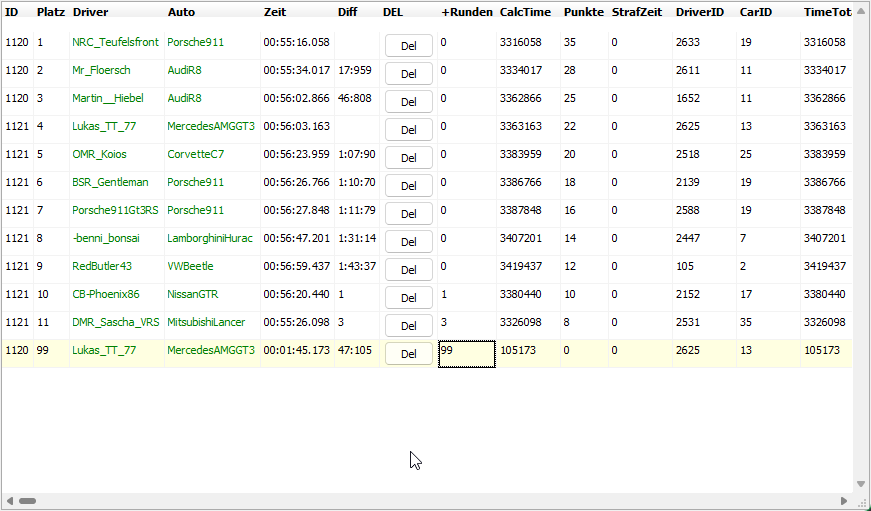Sort by the Zeit column header
871x511 pixels.
click(x=274, y=12)
